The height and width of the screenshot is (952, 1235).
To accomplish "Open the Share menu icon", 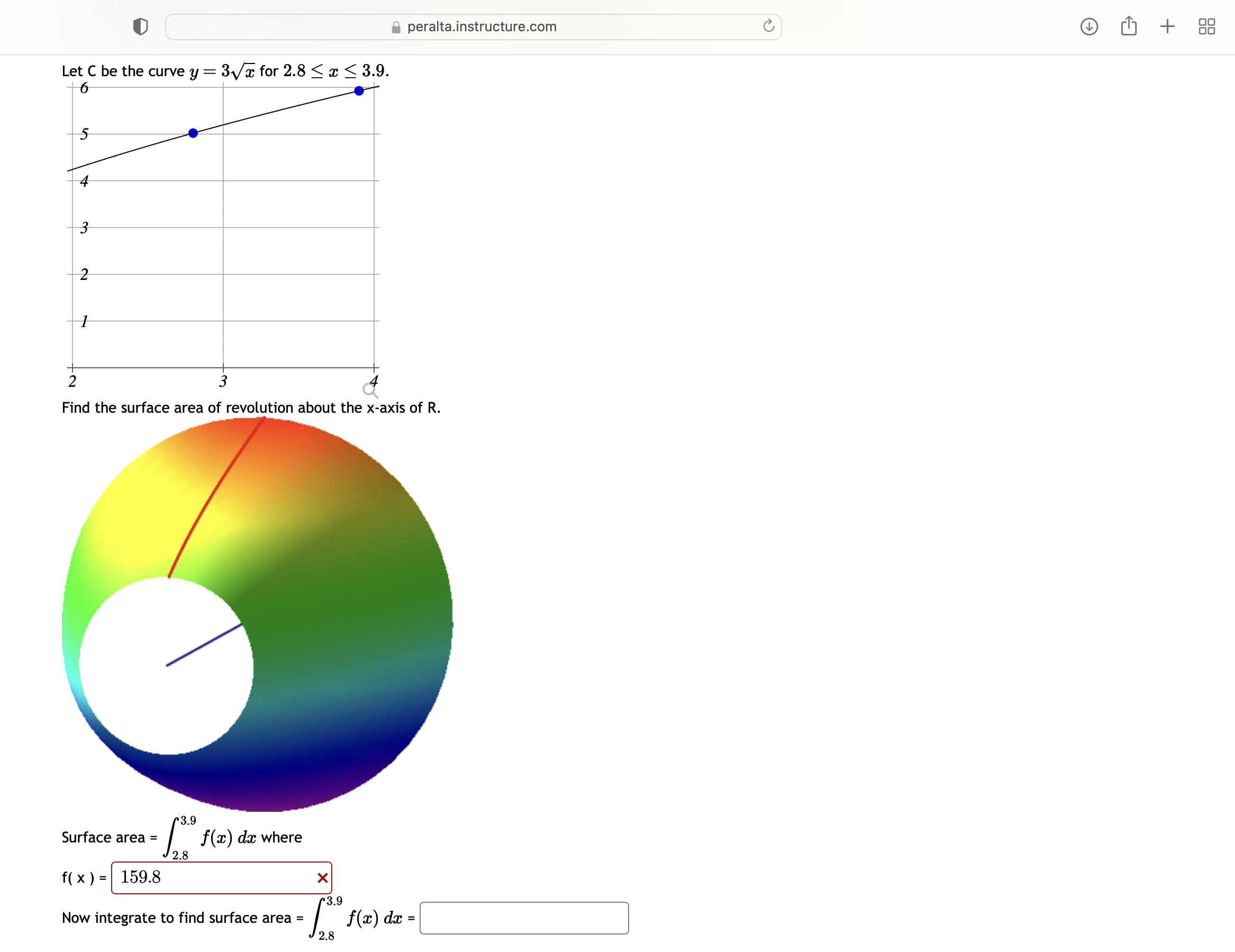I will coord(1128,25).
